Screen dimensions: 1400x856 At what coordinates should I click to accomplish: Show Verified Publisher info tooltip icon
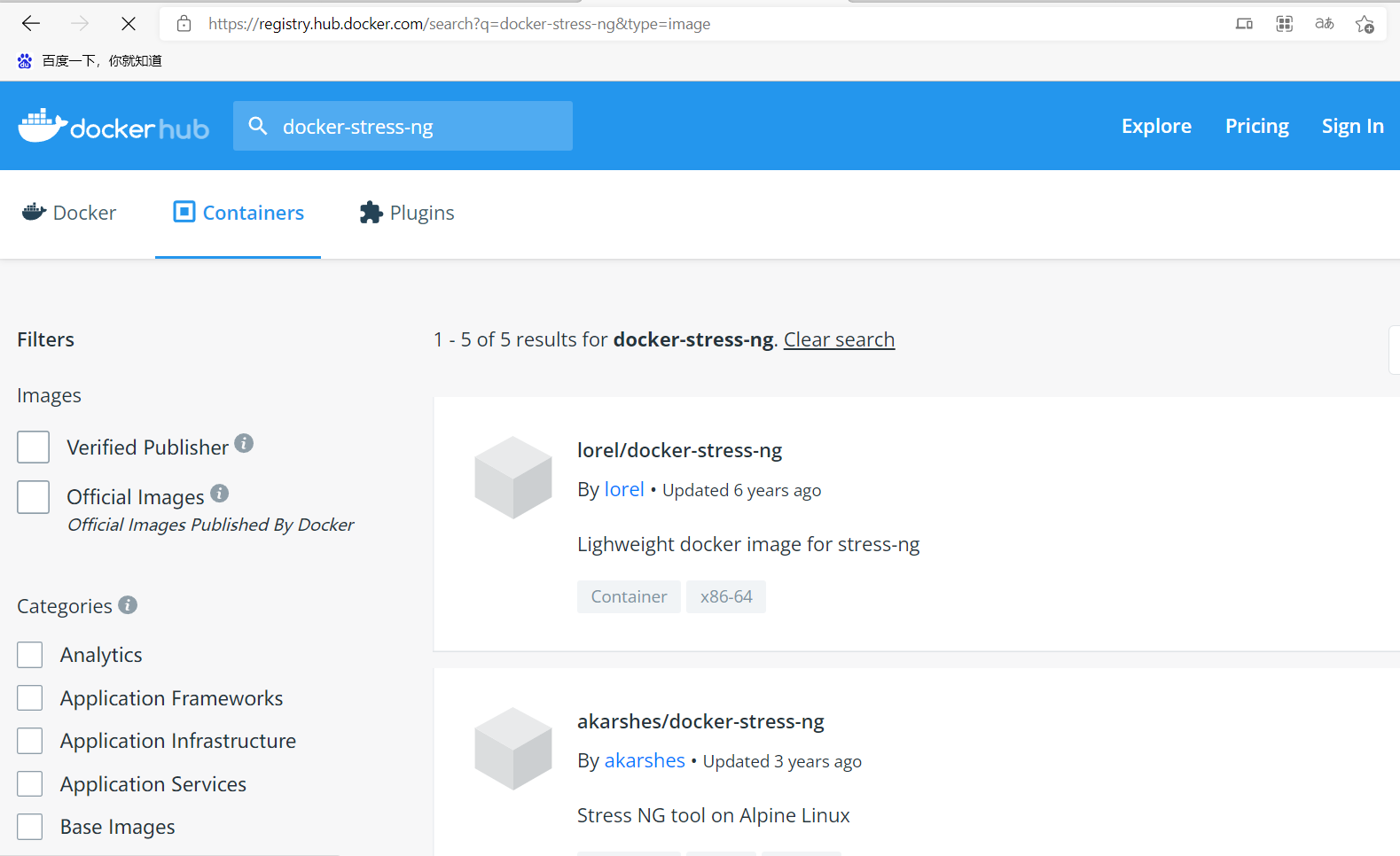pos(244,443)
